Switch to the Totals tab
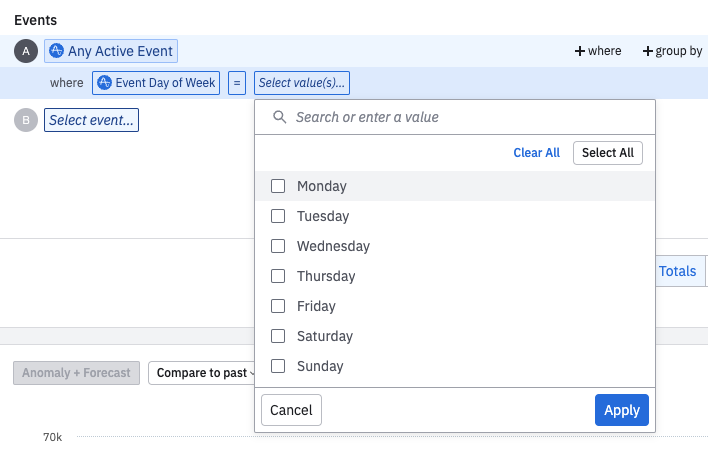708x451 pixels. (678, 271)
